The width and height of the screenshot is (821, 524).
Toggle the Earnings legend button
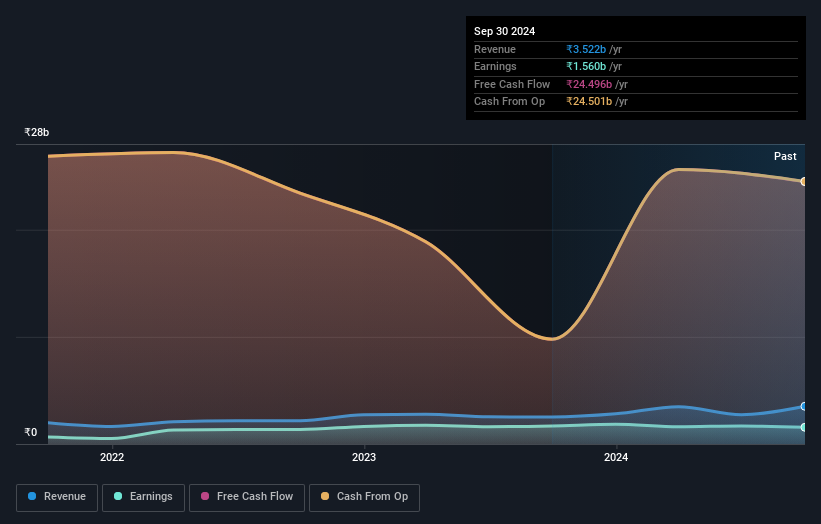143,497
